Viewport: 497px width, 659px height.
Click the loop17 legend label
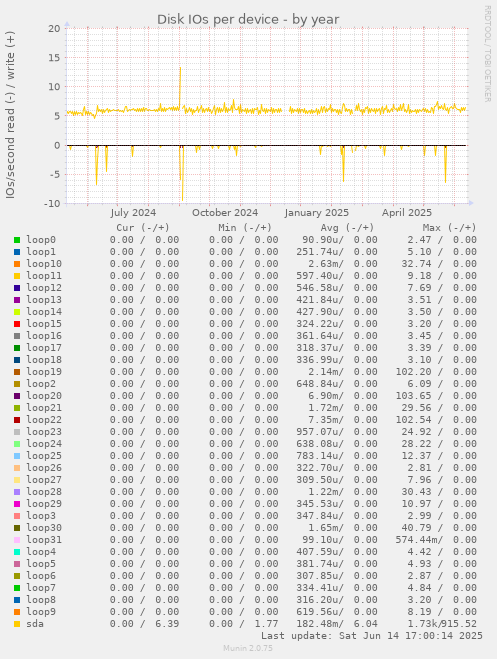click(44, 348)
